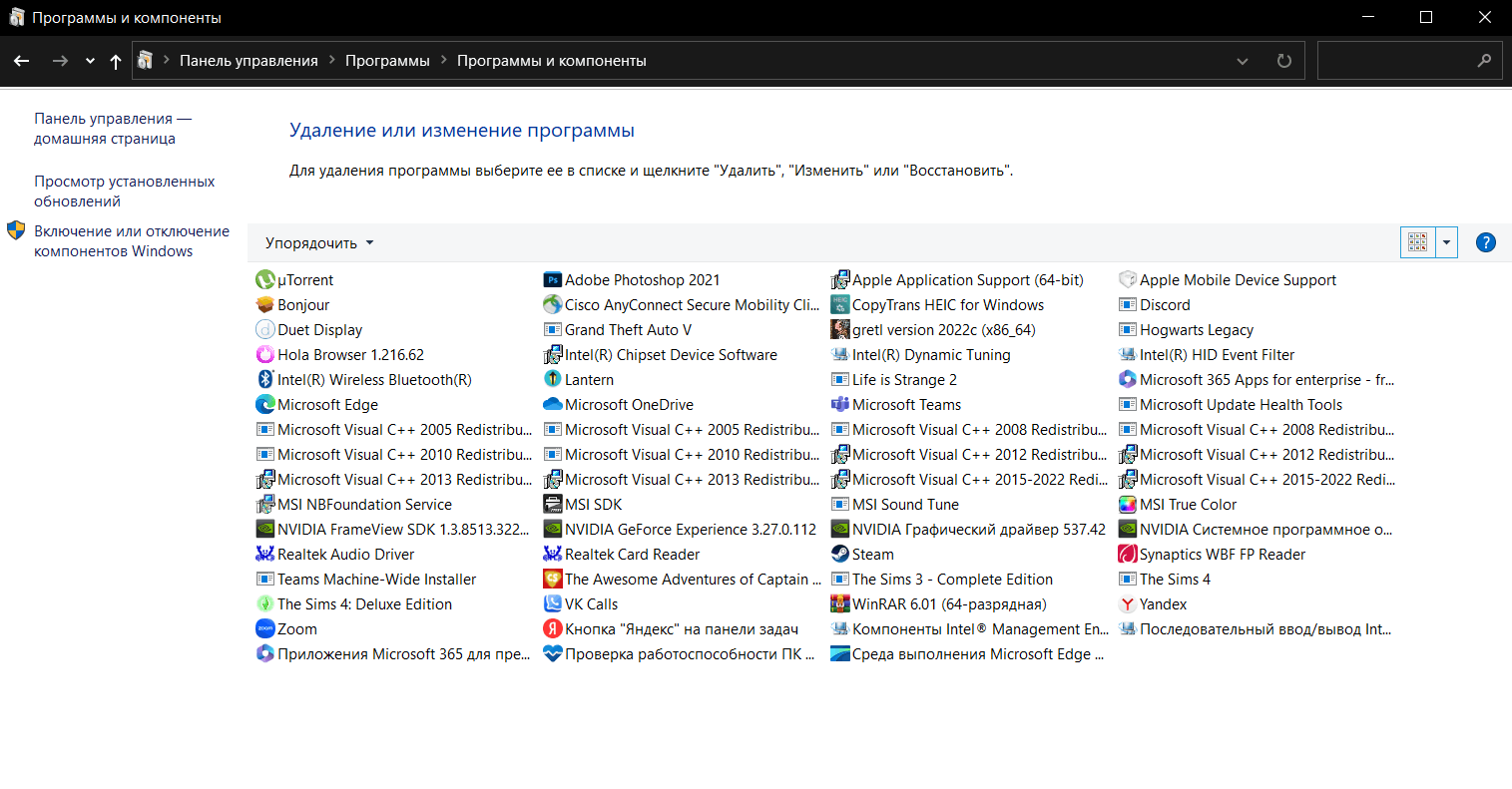Screen dimensions: 1512x789
Task: Open the help question mark button
Action: tap(1485, 242)
